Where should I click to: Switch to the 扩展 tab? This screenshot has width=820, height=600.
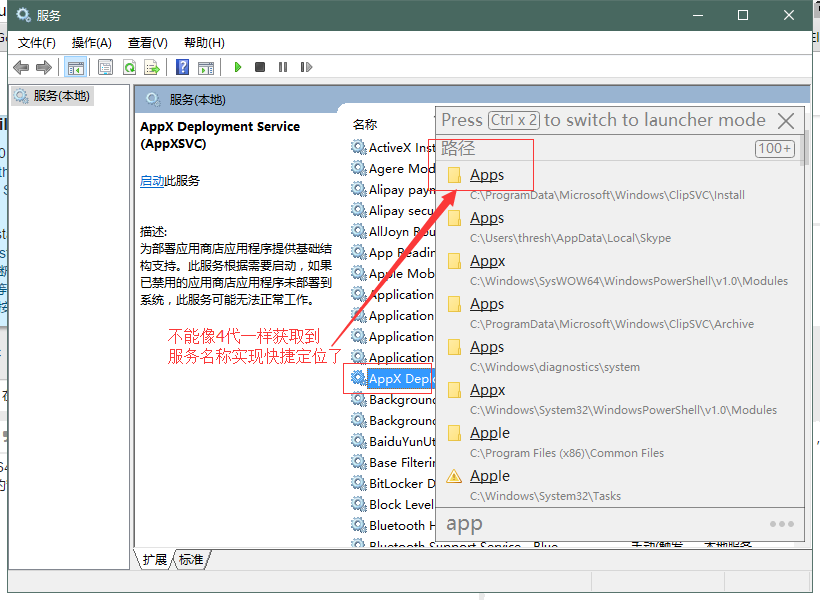pos(155,560)
